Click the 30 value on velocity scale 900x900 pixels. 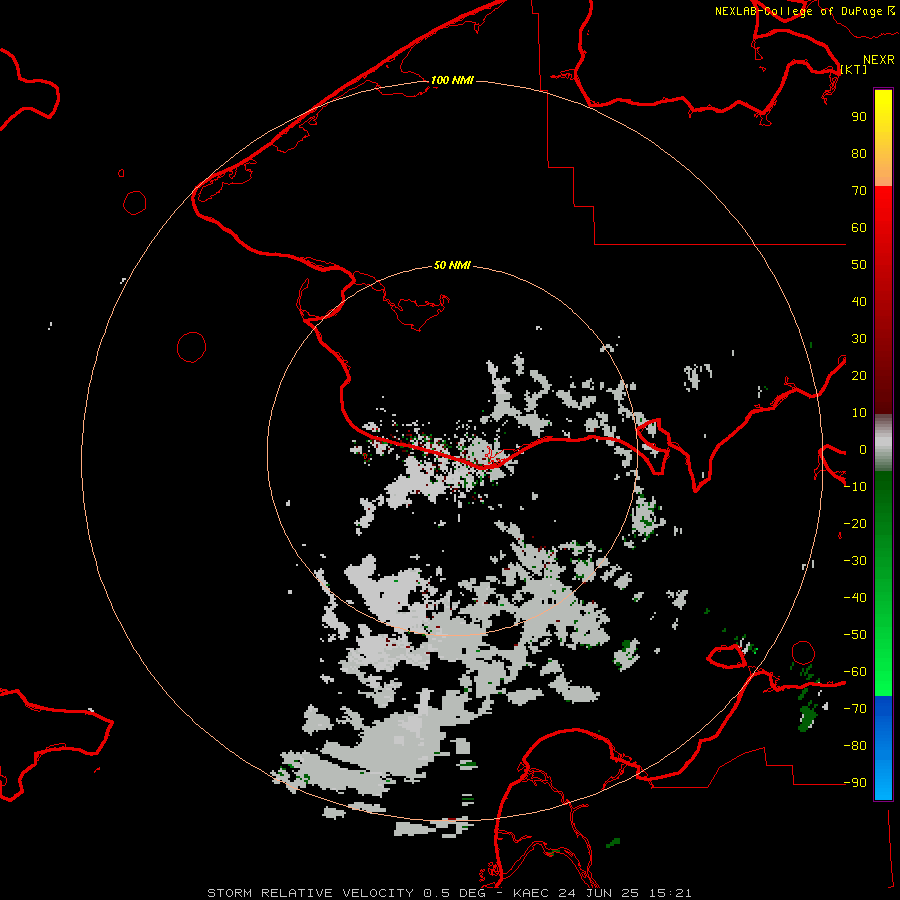859,339
